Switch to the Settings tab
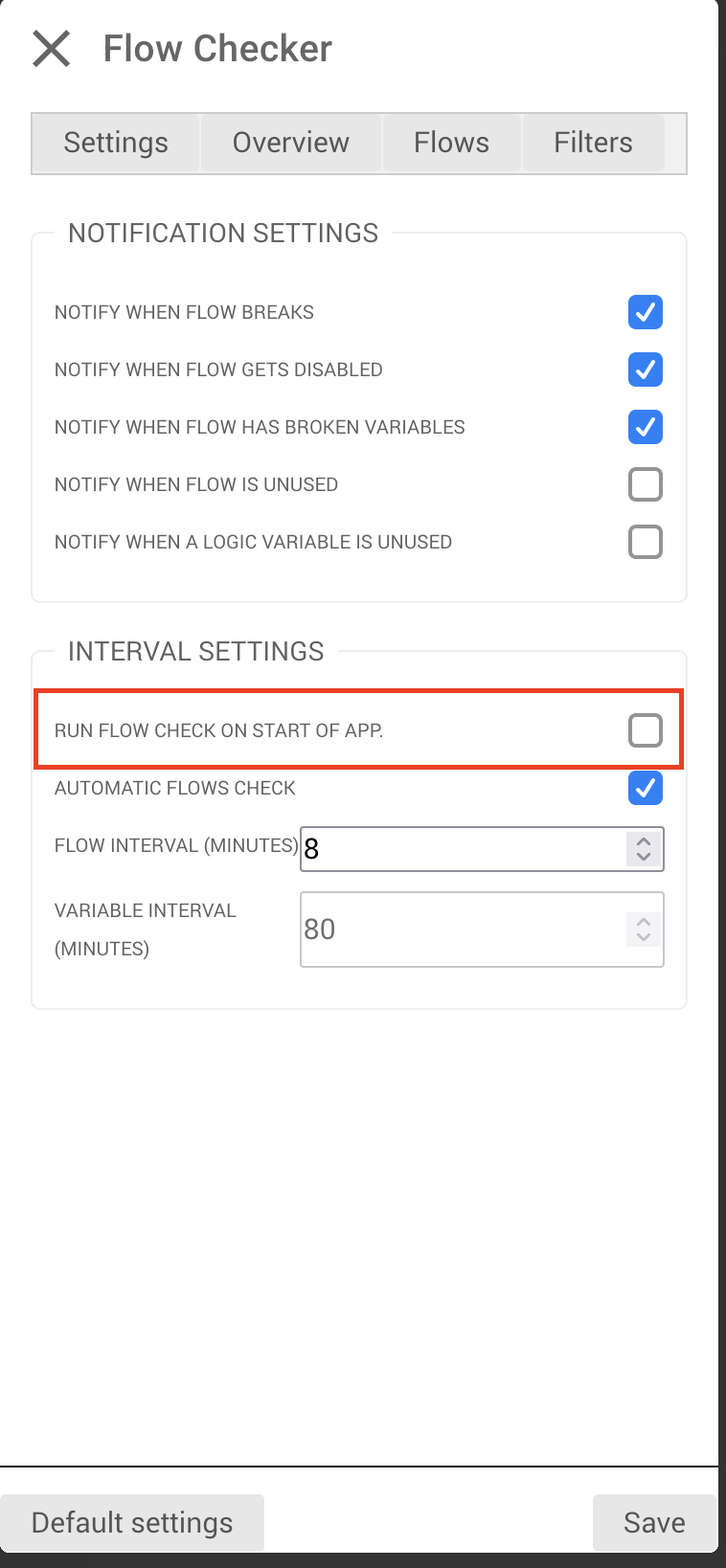This screenshot has width=726, height=1568. [x=116, y=143]
